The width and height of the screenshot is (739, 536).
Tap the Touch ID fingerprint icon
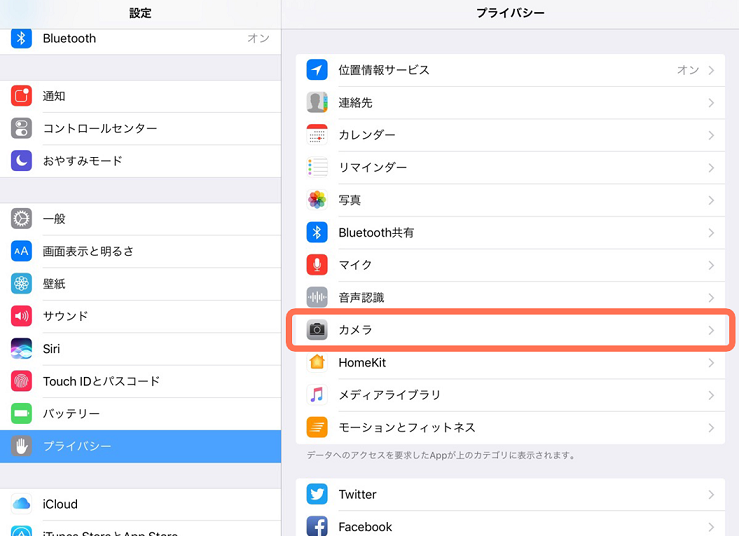[21, 381]
